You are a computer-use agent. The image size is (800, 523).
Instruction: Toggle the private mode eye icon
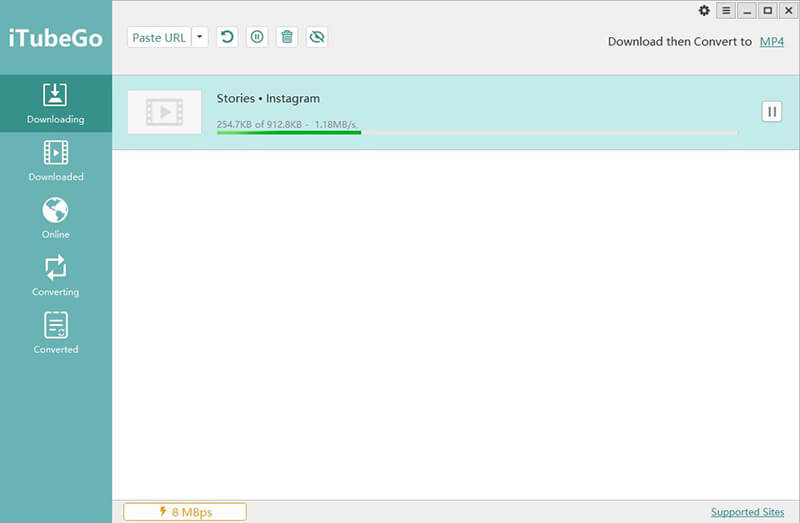tap(317, 37)
